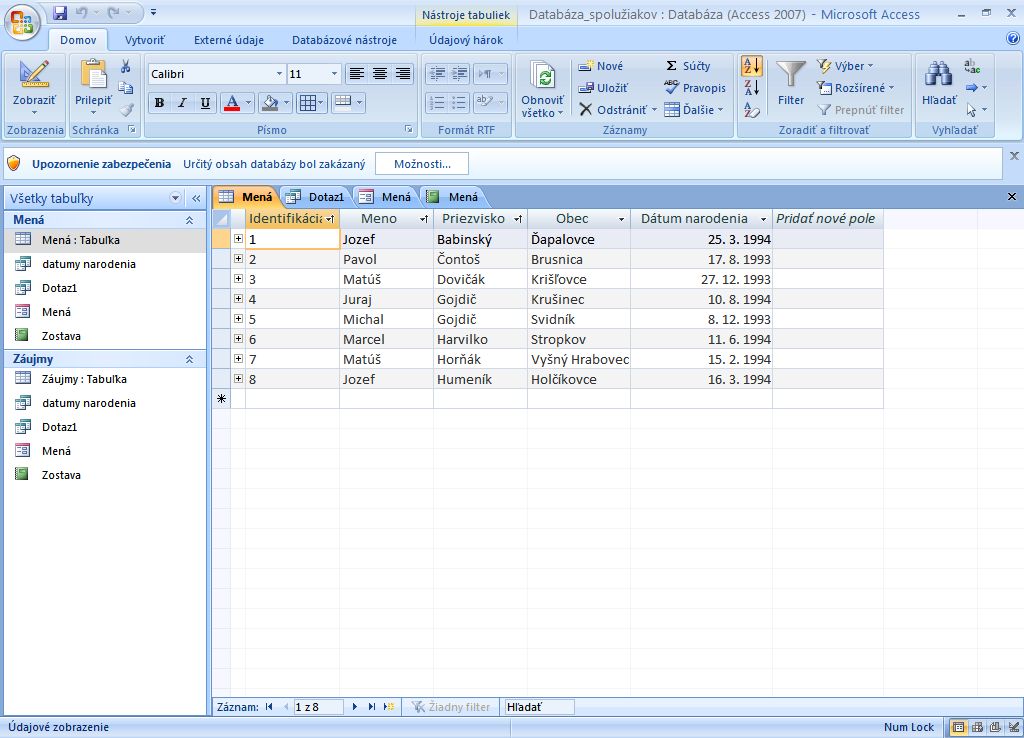
Task: Click Hľadať binoculars icon
Action: click(938, 74)
